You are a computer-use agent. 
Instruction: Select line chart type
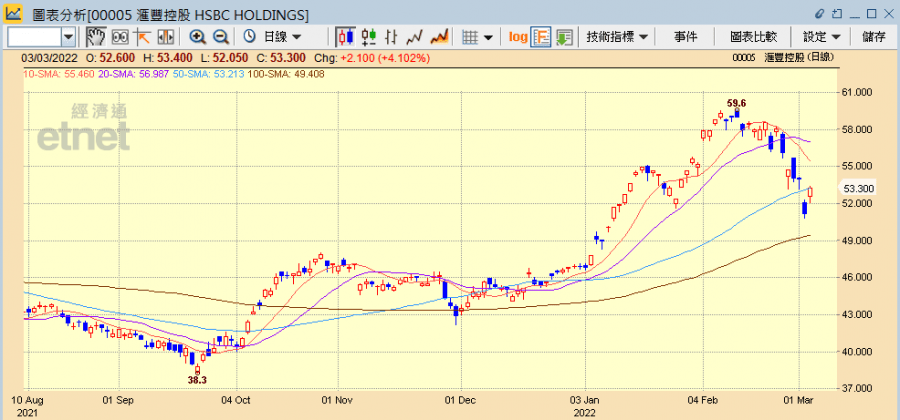[x=414, y=37]
